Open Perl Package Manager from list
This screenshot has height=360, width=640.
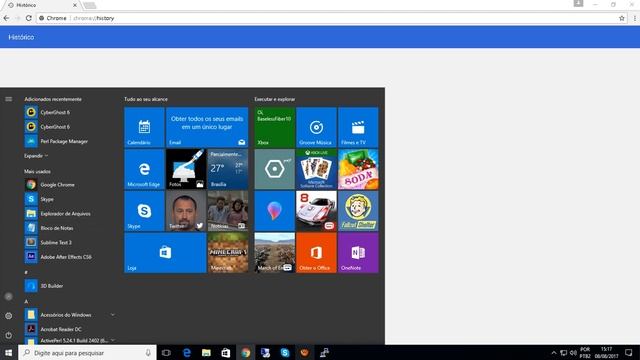click(69, 141)
